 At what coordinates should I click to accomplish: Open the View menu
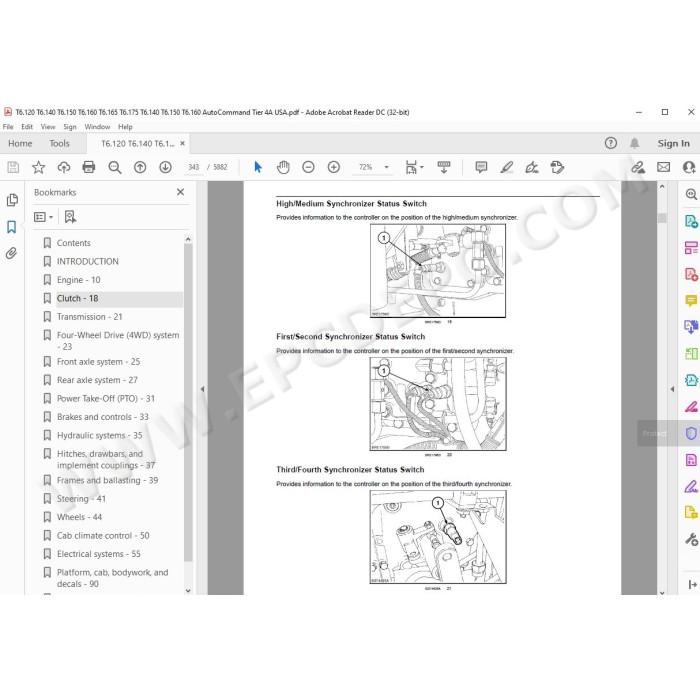[x=48, y=127]
